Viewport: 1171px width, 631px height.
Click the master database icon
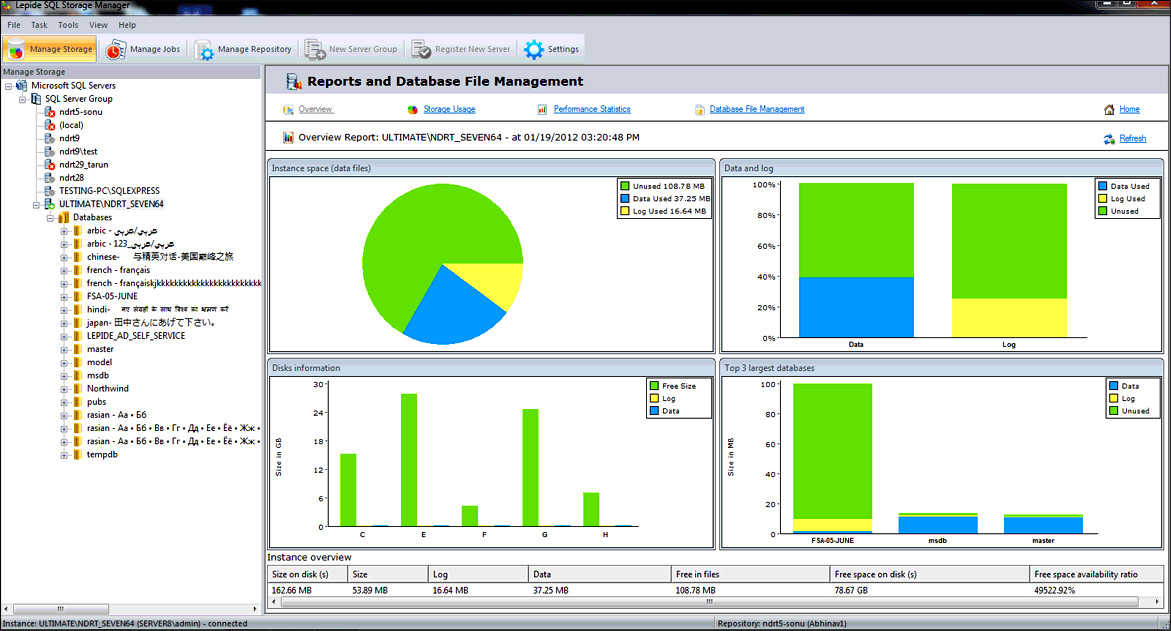coord(77,349)
